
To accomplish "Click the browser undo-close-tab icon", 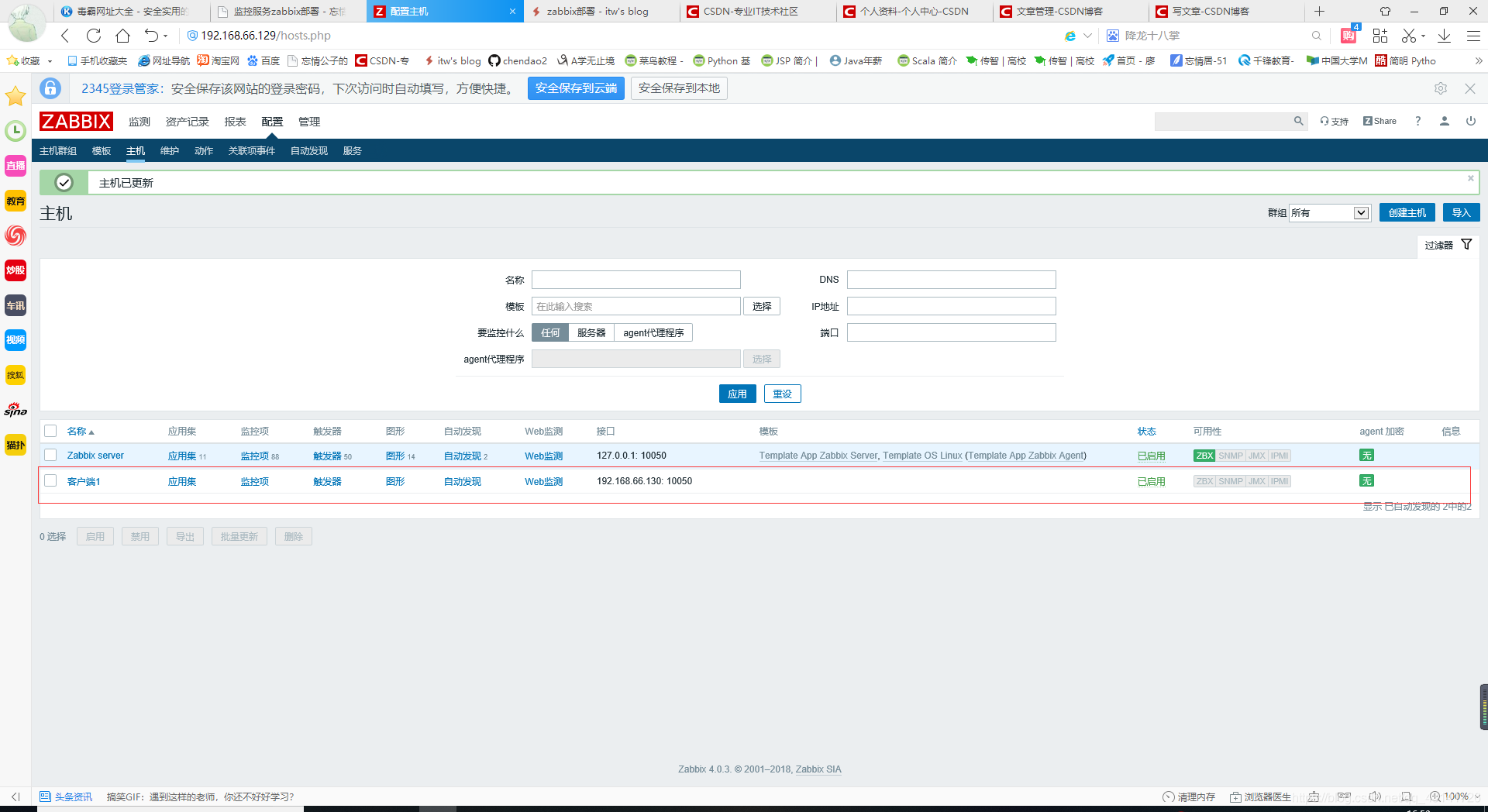I will 151,36.
